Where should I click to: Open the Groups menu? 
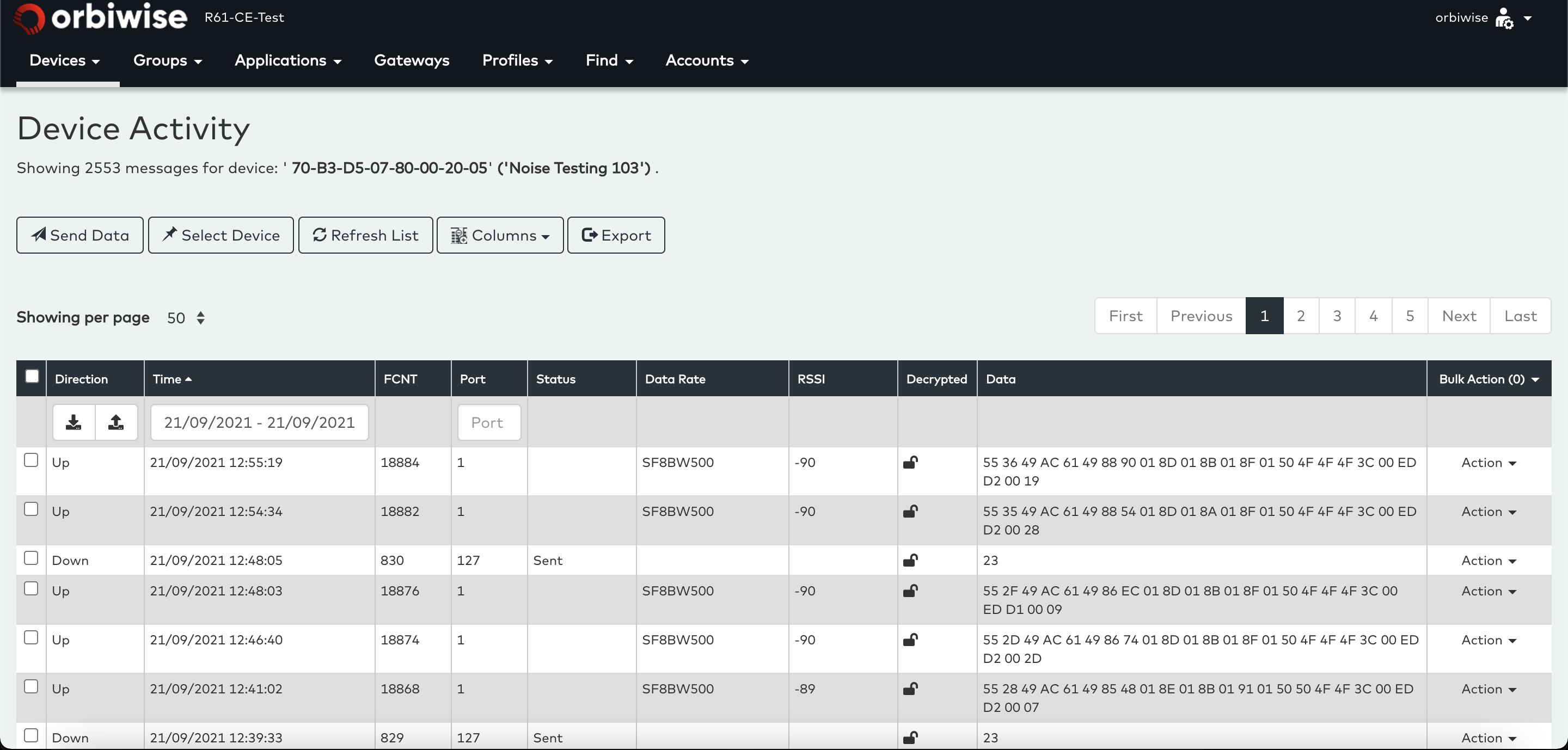click(x=167, y=60)
